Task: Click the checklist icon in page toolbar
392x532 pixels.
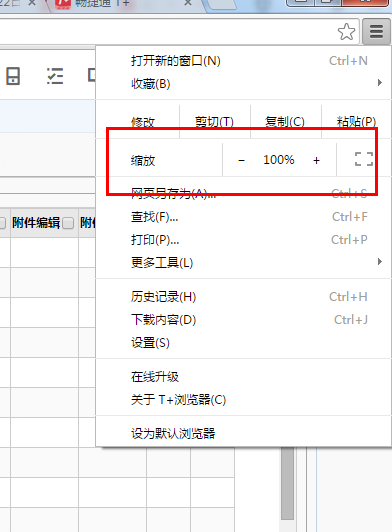Action: point(55,76)
